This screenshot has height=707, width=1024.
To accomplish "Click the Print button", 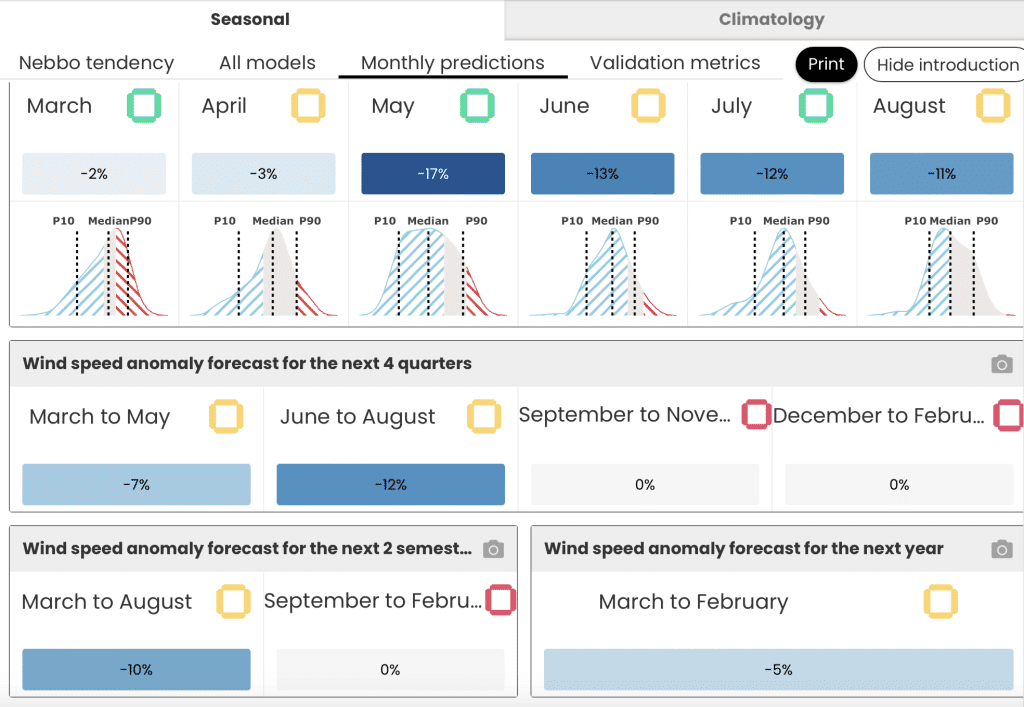I will (x=826, y=64).
